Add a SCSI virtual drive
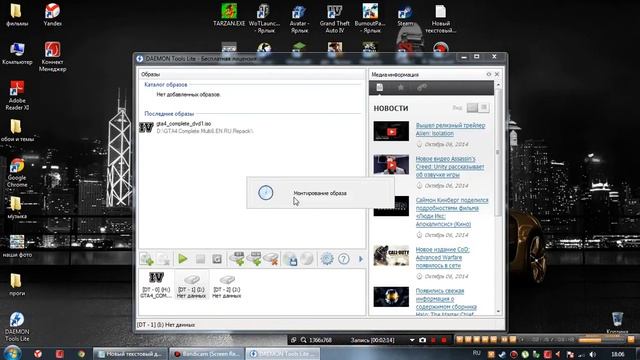Screen dimensions: 640x360 254,259
